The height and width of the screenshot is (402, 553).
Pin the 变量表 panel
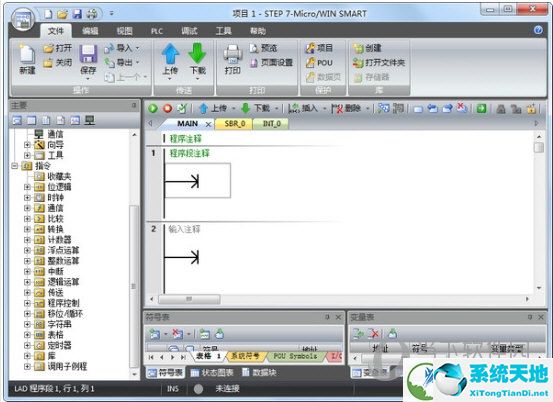click(x=530, y=317)
